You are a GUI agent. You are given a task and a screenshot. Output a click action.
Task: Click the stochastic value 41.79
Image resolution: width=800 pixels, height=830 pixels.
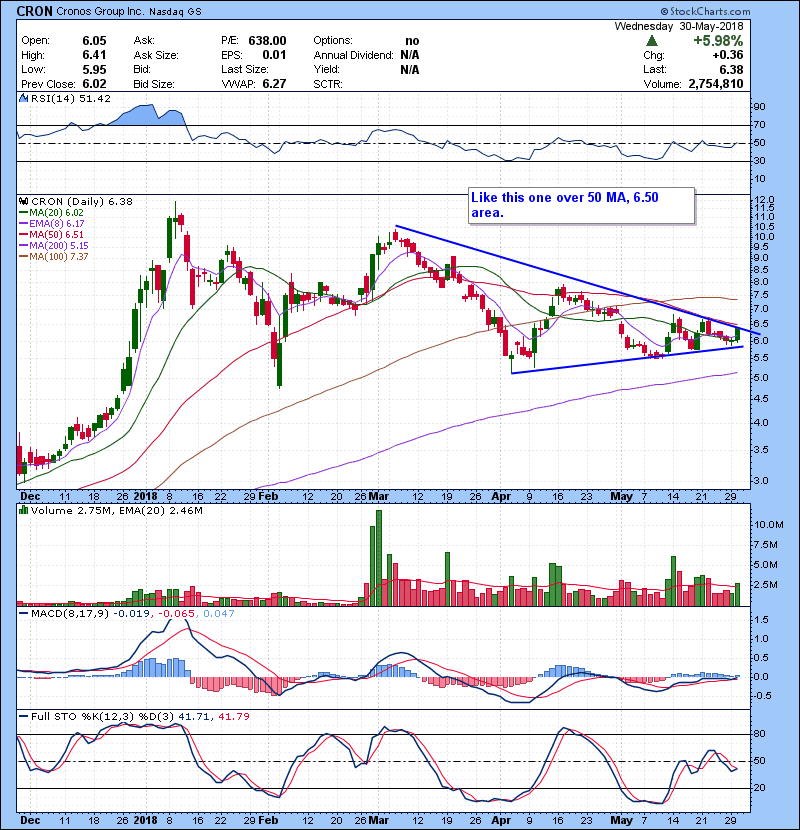coord(233,716)
